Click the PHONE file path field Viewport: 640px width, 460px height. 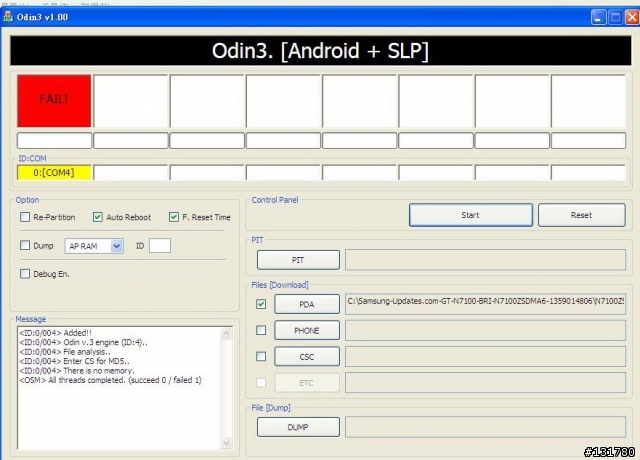point(485,330)
